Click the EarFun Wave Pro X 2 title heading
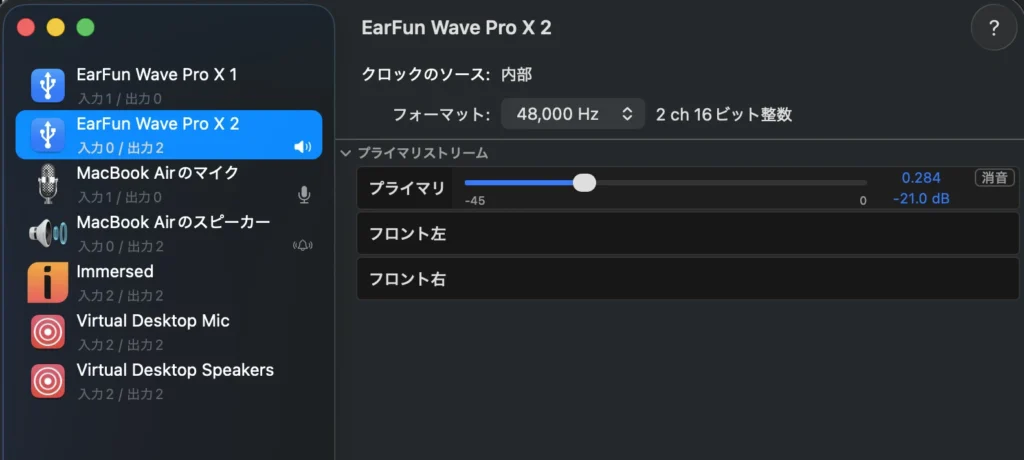This screenshot has width=1024, height=460. (456, 28)
